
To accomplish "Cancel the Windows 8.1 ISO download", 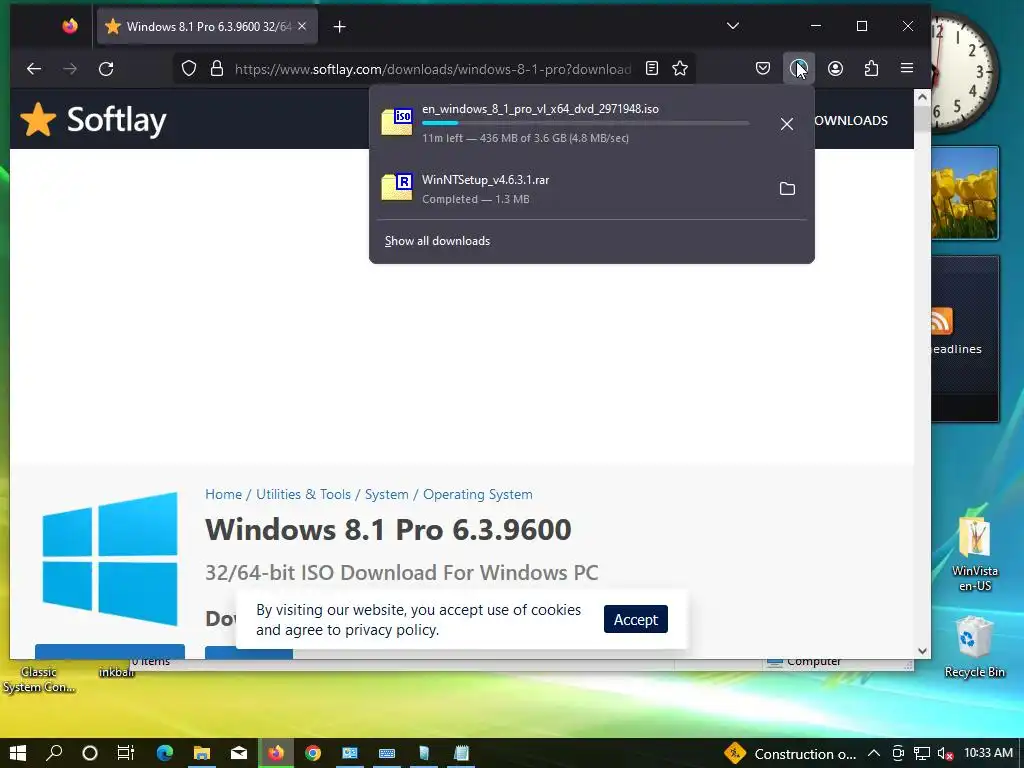I will click(787, 124).
